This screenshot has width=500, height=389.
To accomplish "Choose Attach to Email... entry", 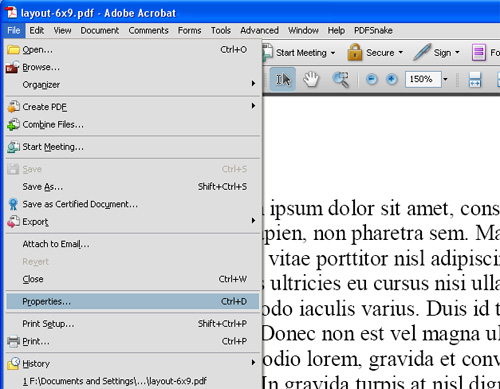I will [133, 244].
